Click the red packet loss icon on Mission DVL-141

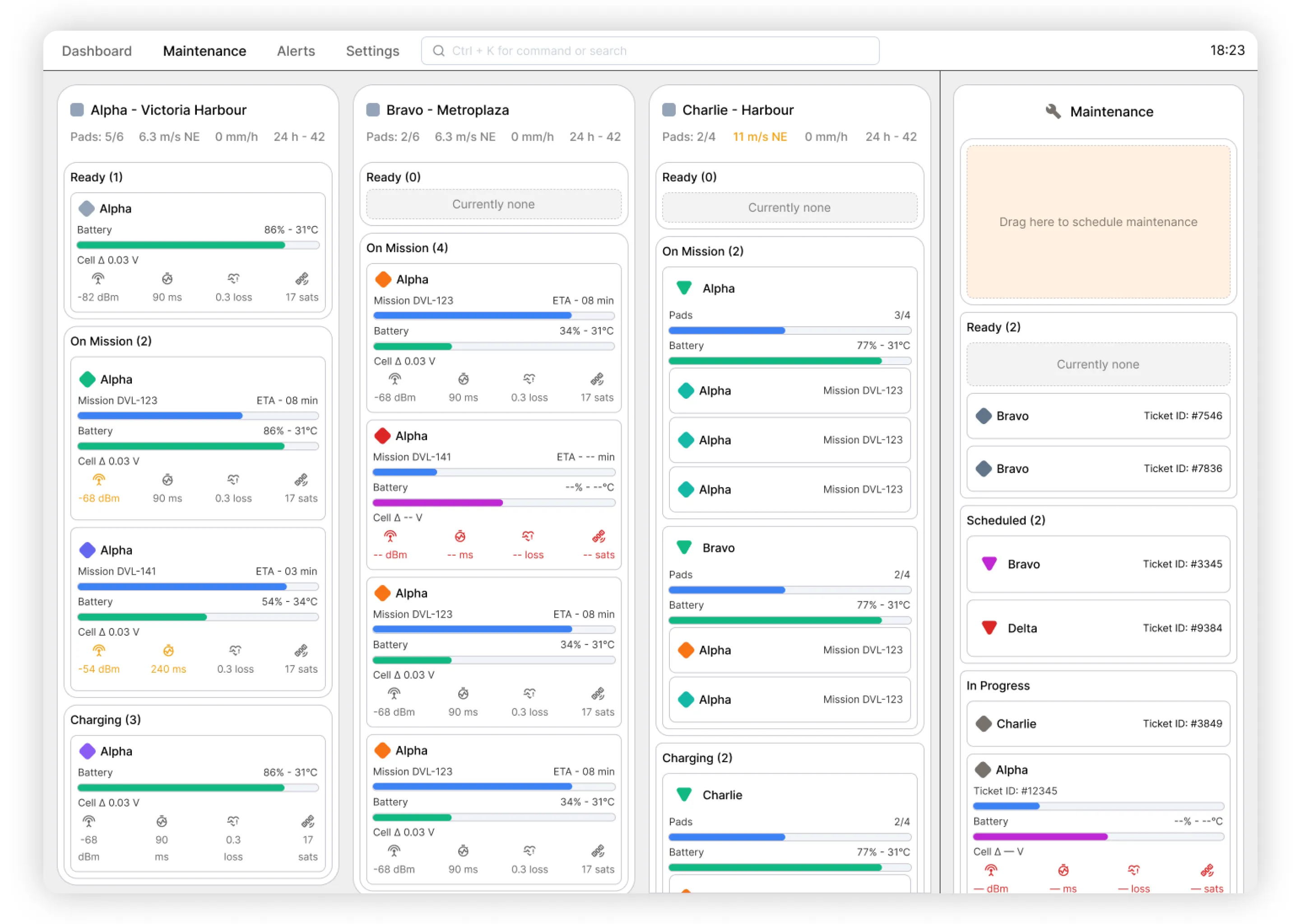coord(528,536)
